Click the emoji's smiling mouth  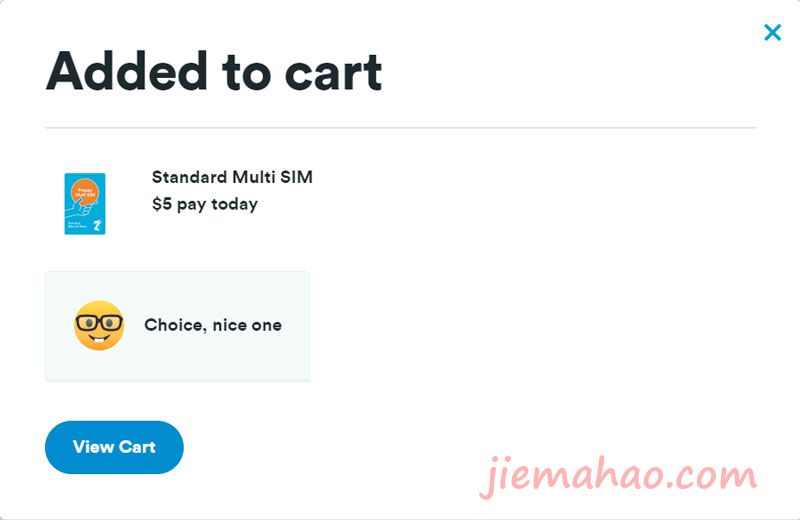(x=99, y=339)
